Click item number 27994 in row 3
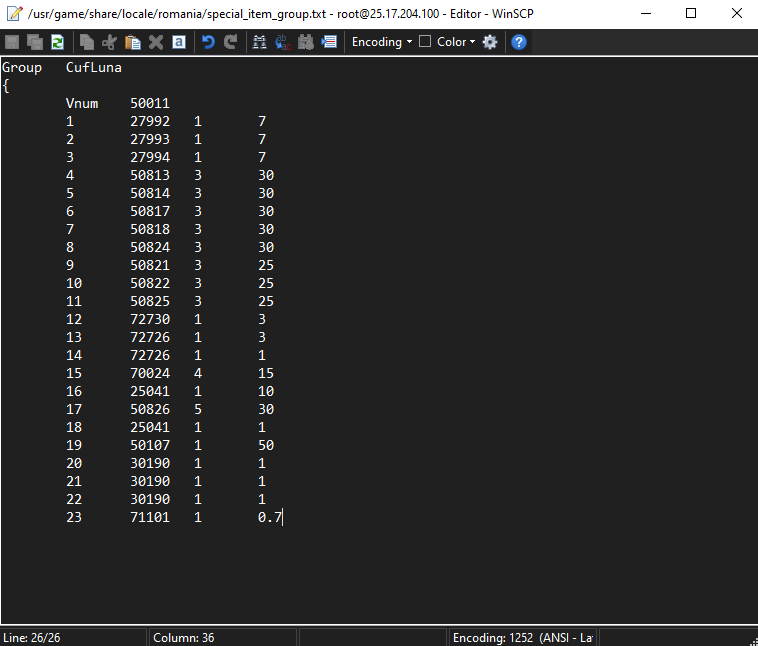This screenshot has width=758, height=646. [x=150, y=158]
